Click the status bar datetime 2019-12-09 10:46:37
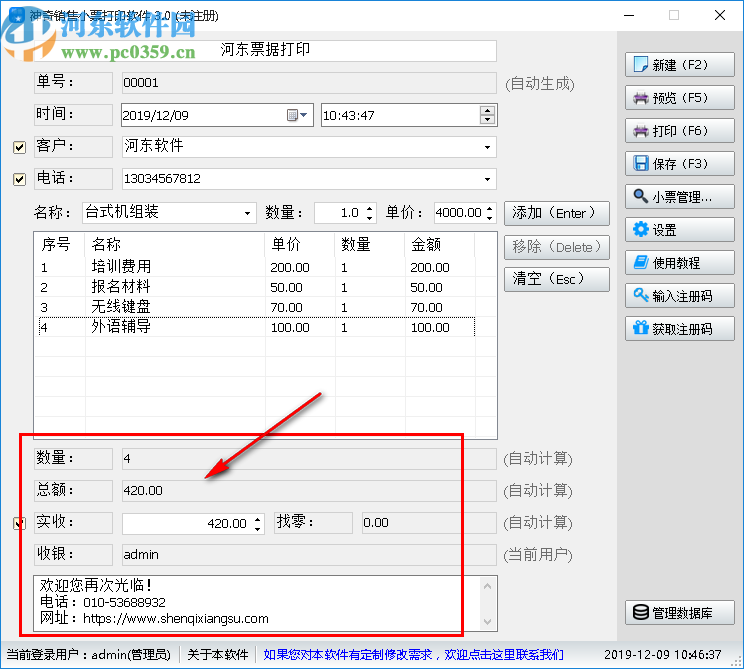The image size is (744, 669). point(662,655)
